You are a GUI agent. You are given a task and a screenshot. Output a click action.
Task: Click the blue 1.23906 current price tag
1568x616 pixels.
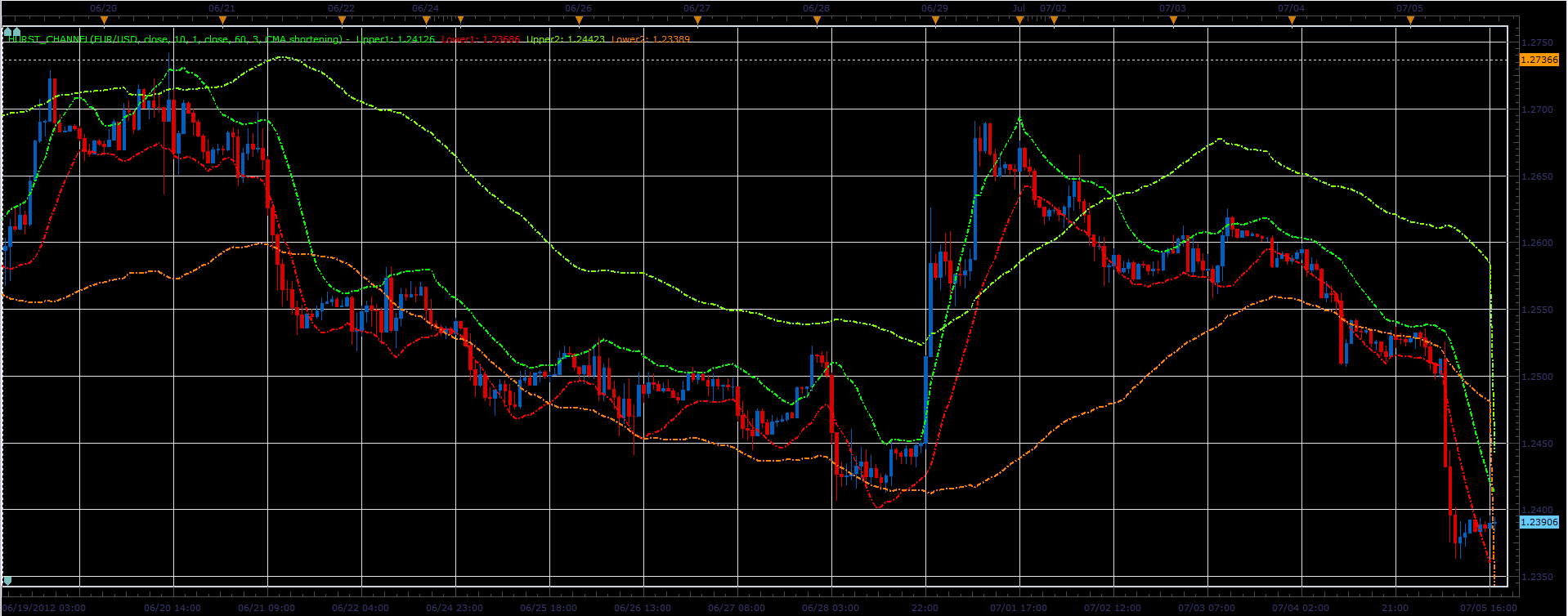[1539, 522]
